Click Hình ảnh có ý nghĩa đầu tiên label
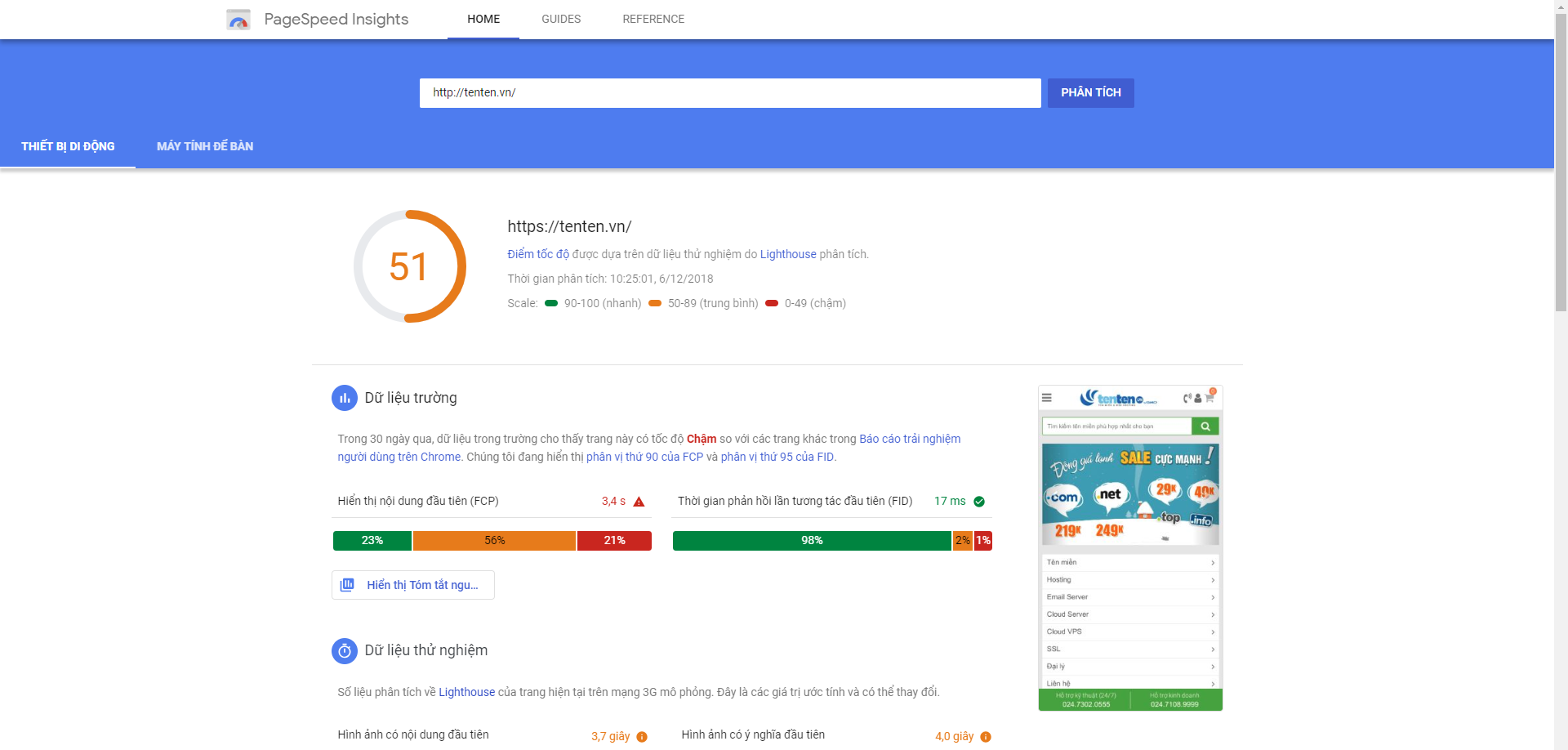The image size is (1568, 750). click(753, 734)
